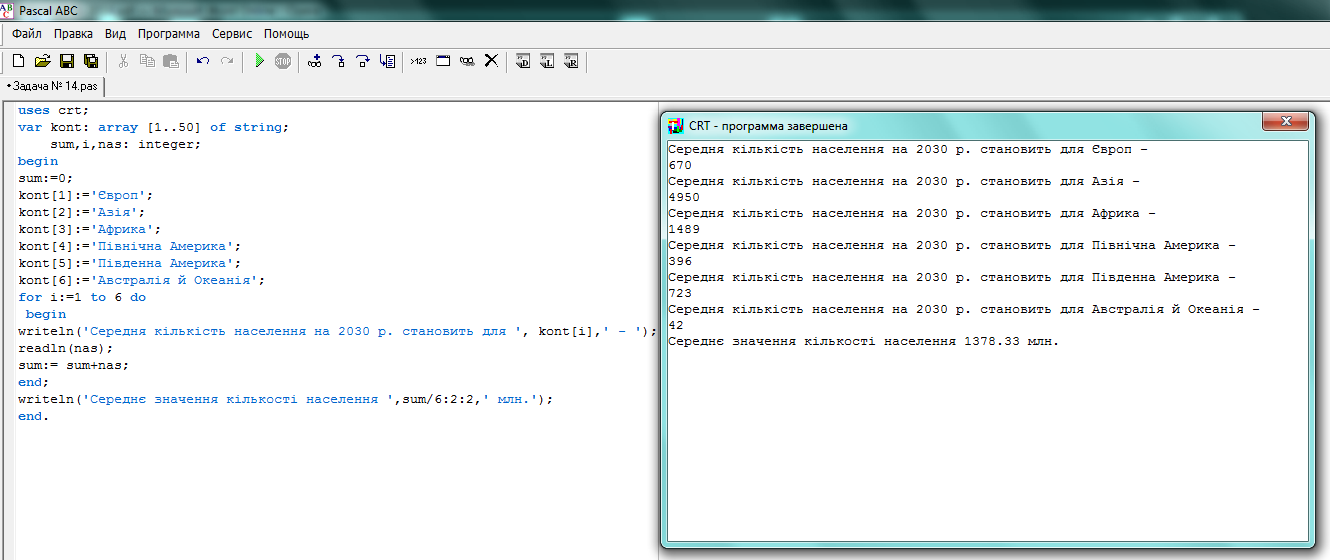The height and width of the screenshot is (560, 1330).
Task: Step over with the debug arrow icon
Action: (x=363, y=61)
